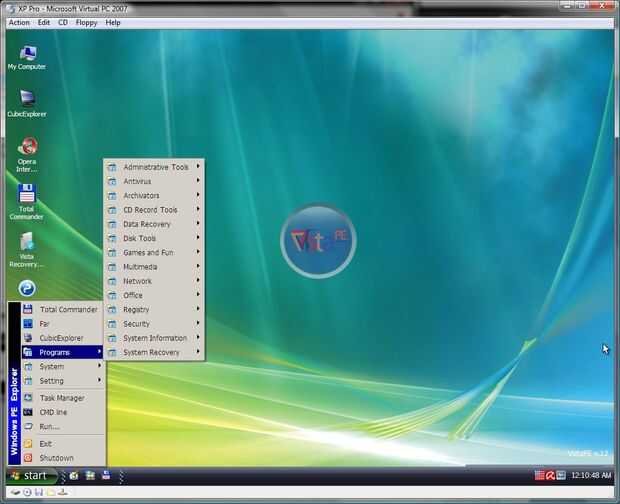Launch Far from start menu
The width and height of the screenshot is (620, 504).
(63, 324)
